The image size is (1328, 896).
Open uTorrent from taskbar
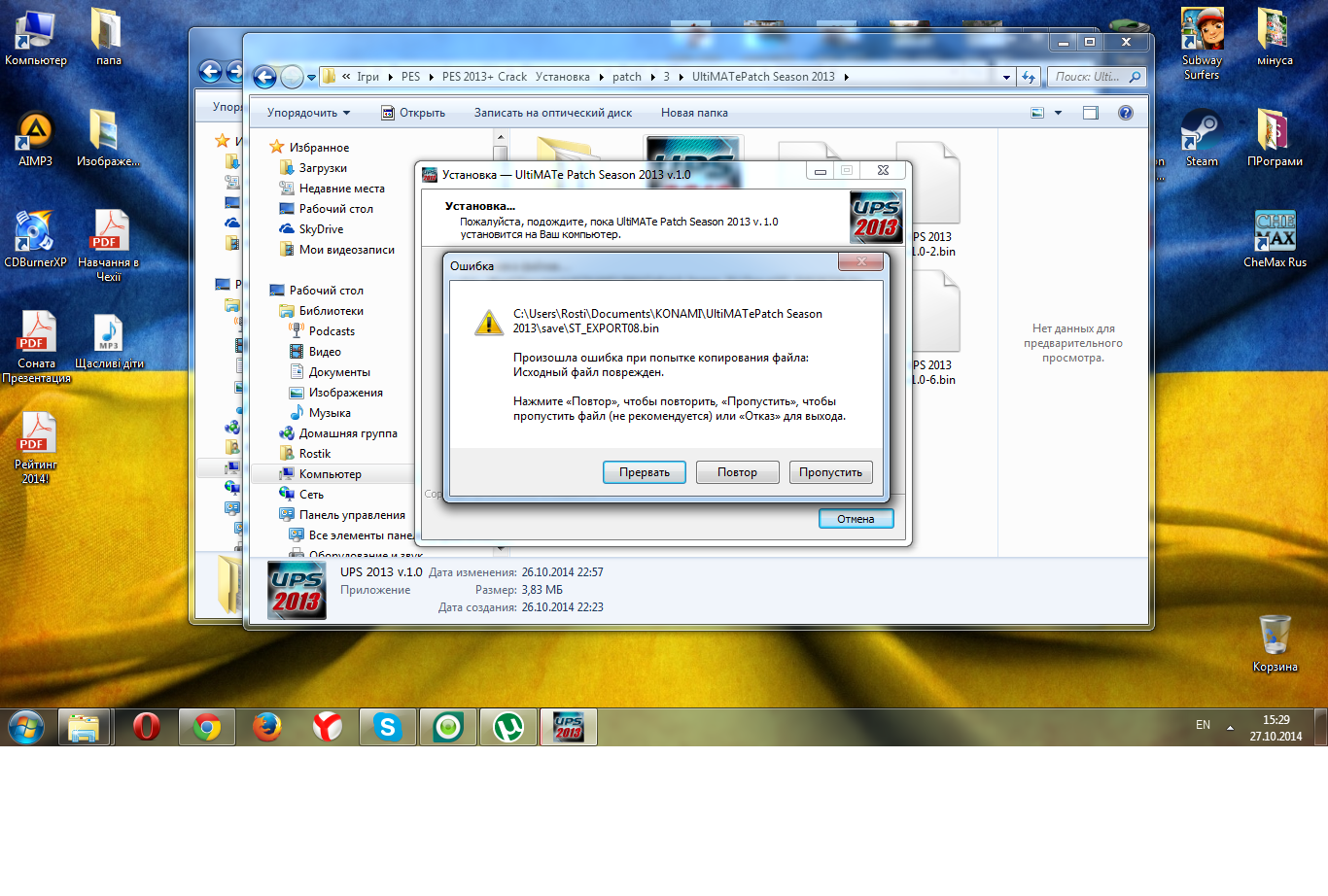pyautogui.click(x=507, y=727)
